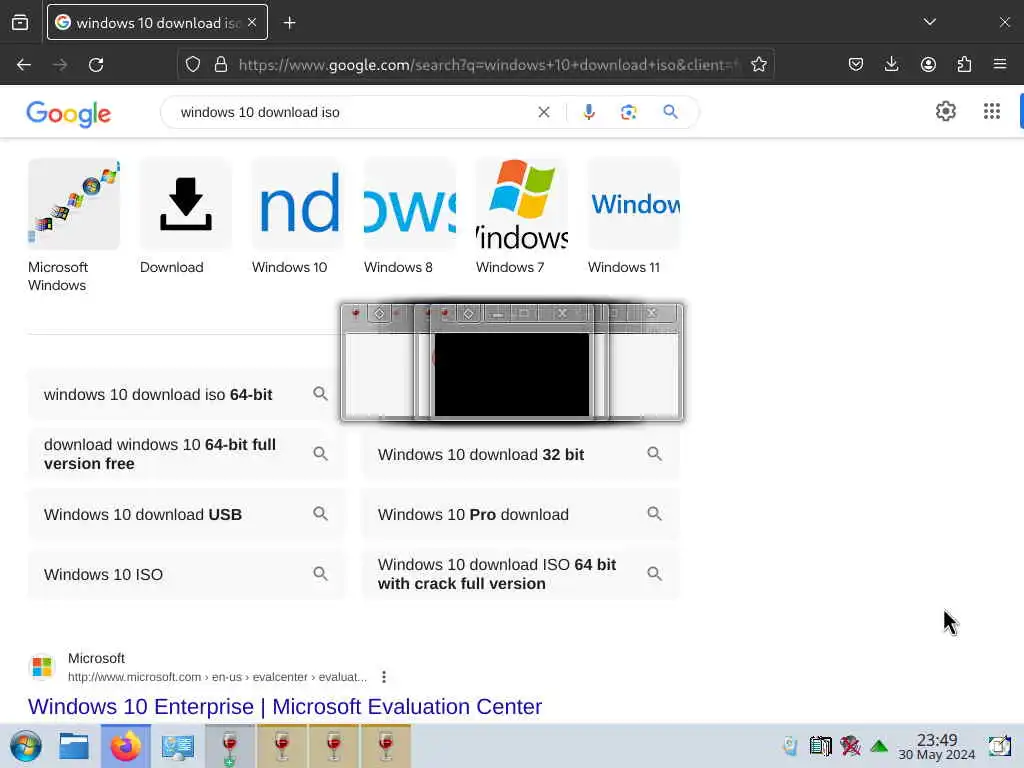Viewport: 1024px width, 768px height.
Task: Select Wine taskbar entry with green plus
Action: coord(230,746)
